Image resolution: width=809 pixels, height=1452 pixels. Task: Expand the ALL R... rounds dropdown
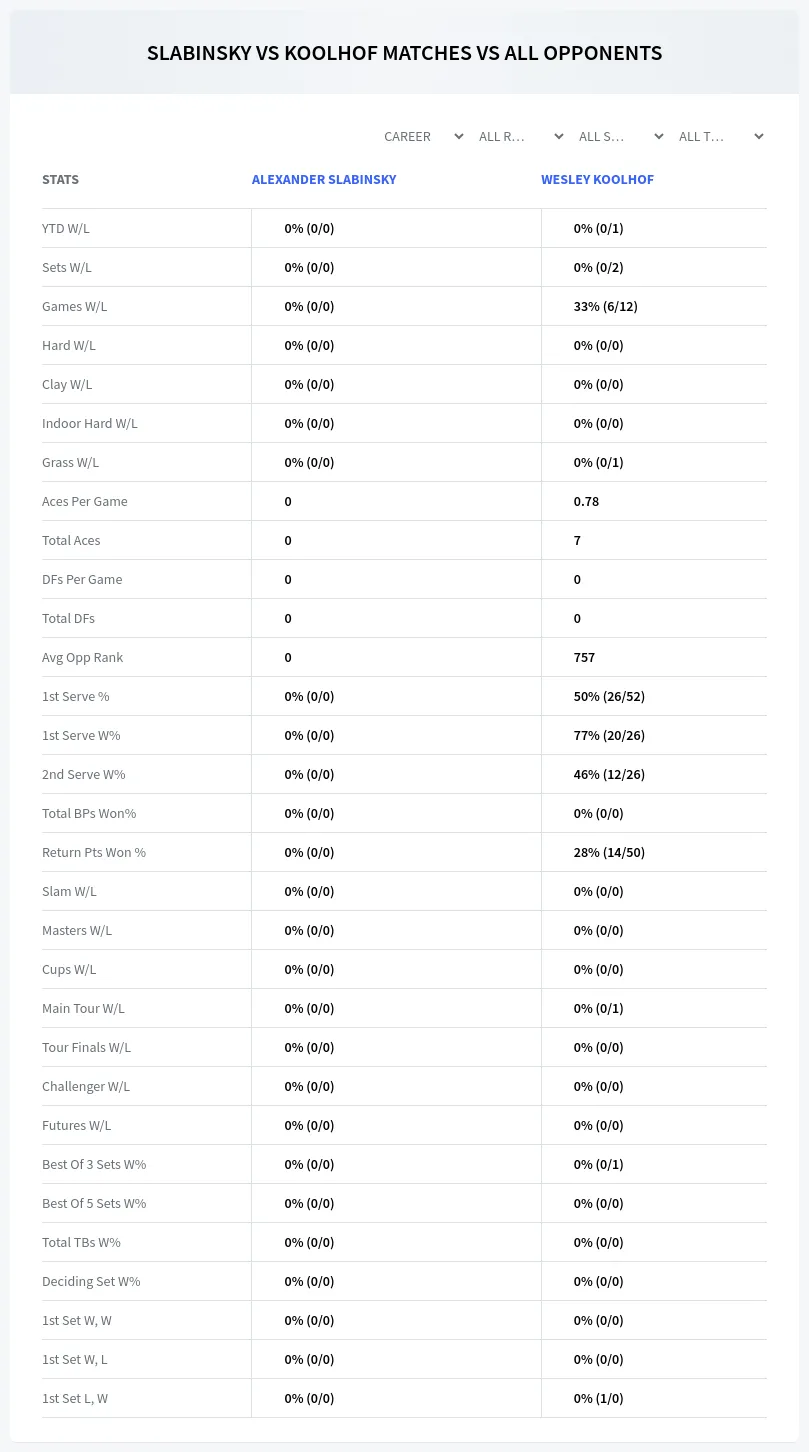[x=520, y=136]
